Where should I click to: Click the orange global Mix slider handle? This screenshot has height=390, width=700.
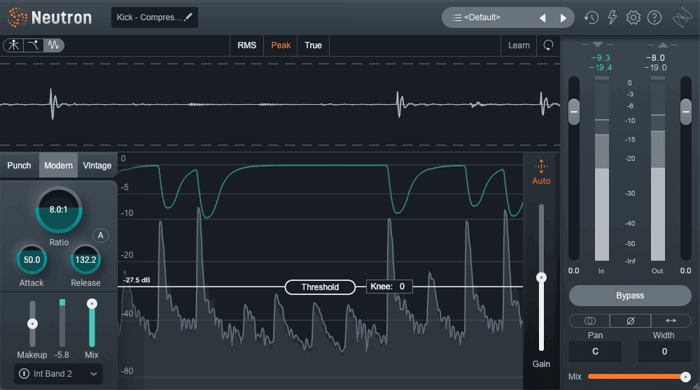click(x=685, y=377)
